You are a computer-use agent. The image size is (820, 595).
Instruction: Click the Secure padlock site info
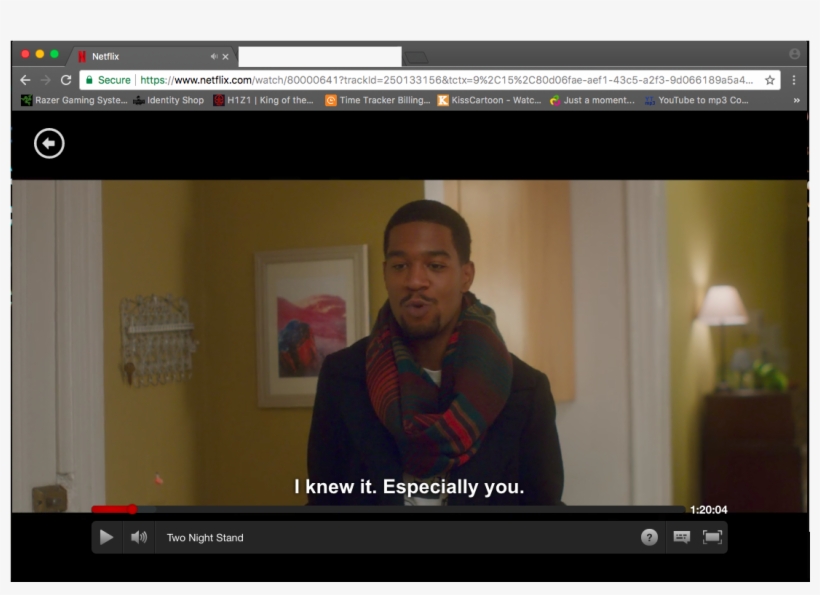pos(108,80)
